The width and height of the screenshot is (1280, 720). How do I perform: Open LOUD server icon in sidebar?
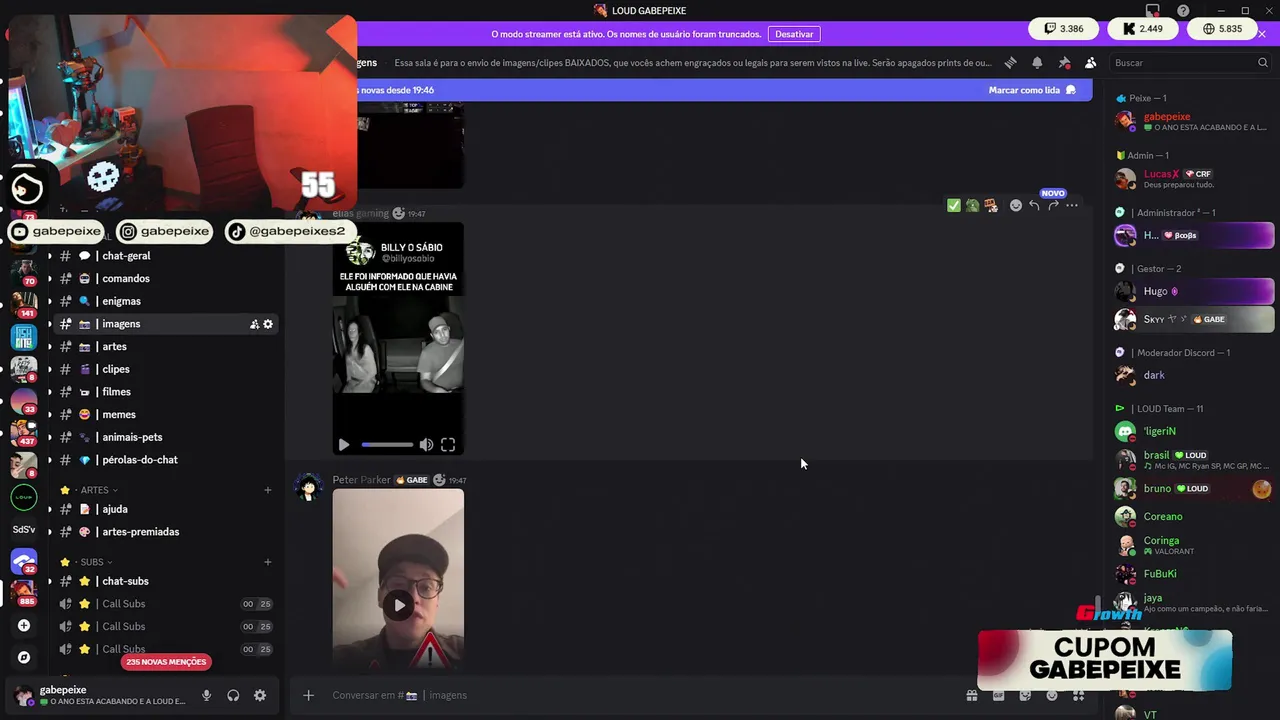24,497
